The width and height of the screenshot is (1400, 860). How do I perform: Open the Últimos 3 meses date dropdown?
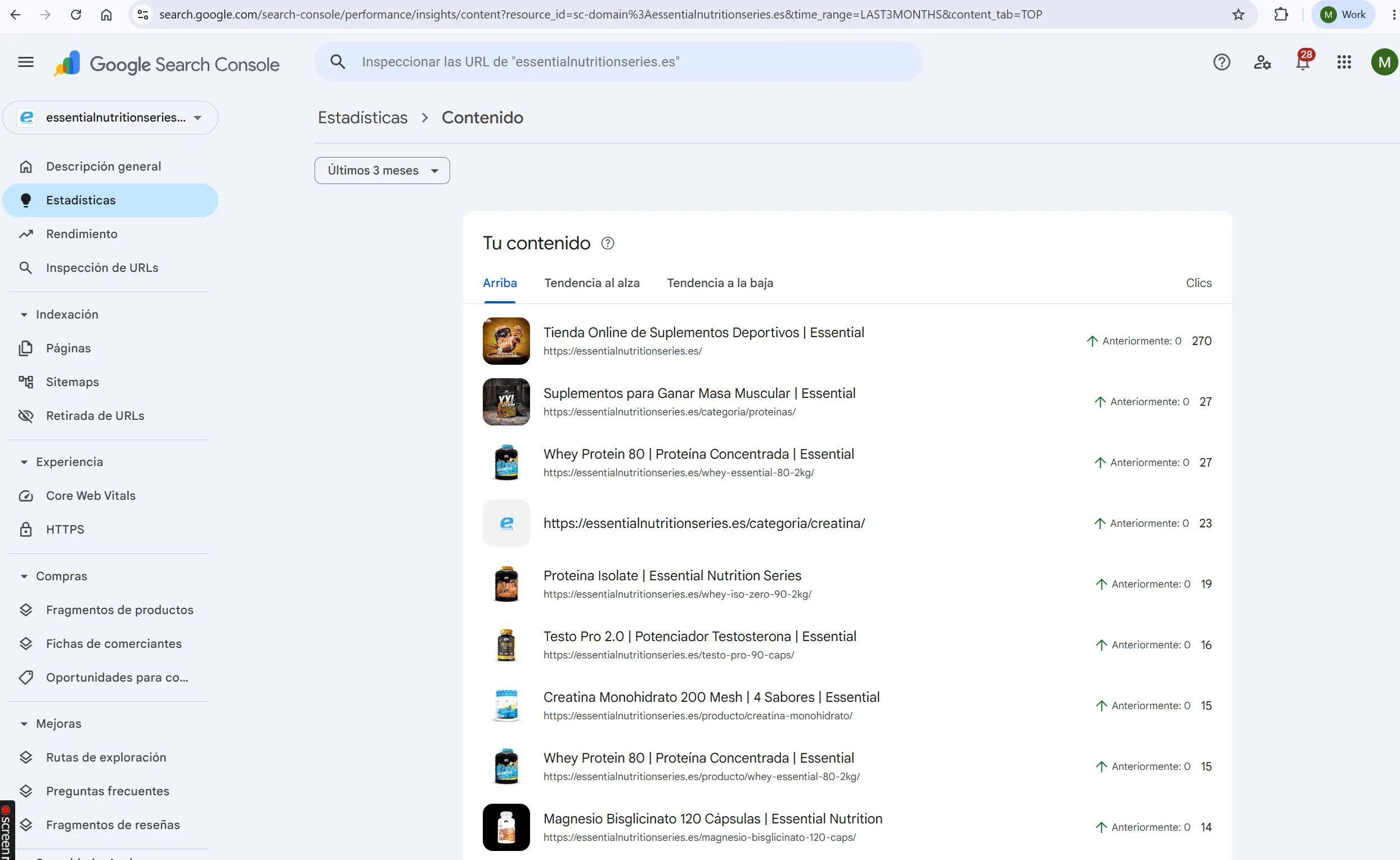tap(382, 171)
